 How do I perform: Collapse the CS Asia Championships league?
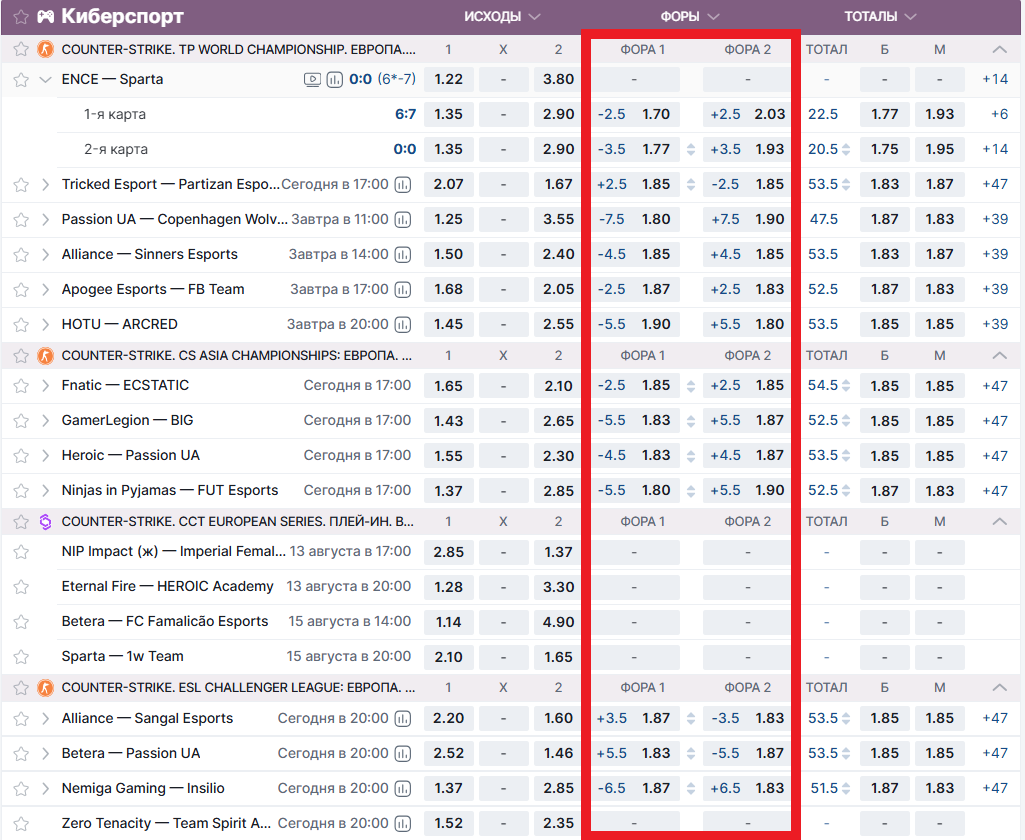tap(999, 355)
